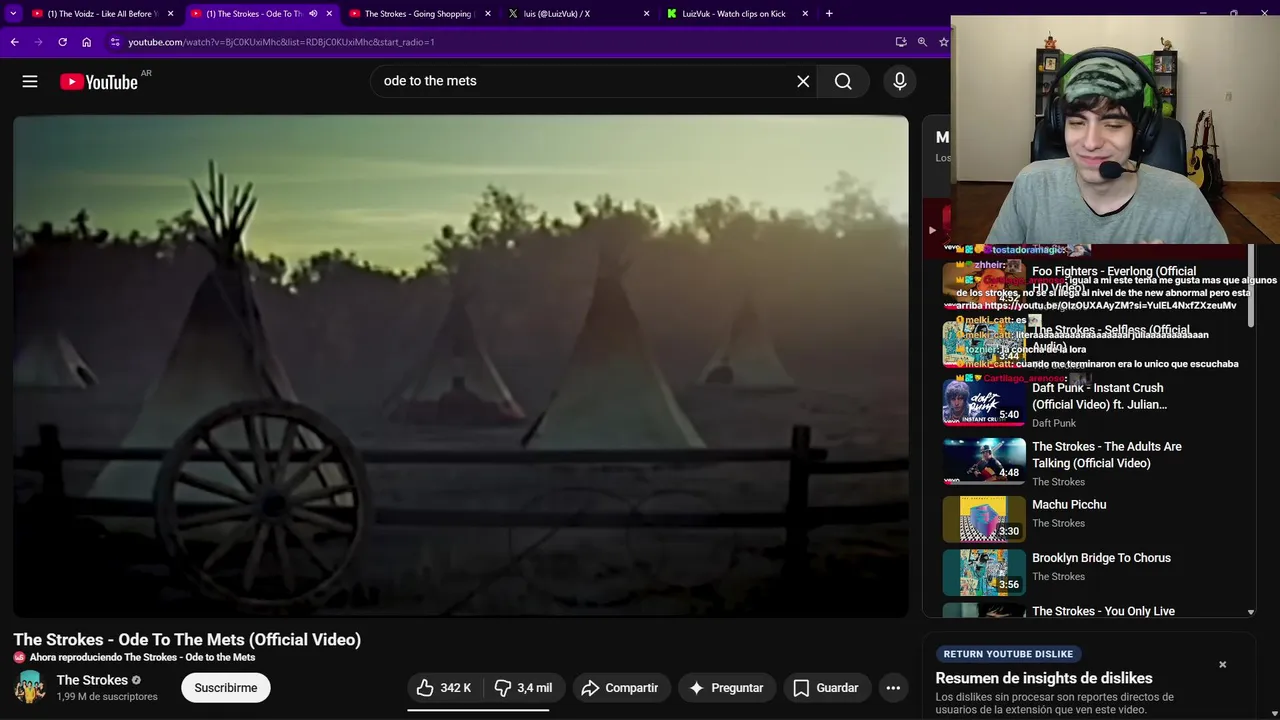This screenshot has height=720, width=1280.
Task: Open Daft Punk Instant Crush thumbnail
Action: pos(984,402)
